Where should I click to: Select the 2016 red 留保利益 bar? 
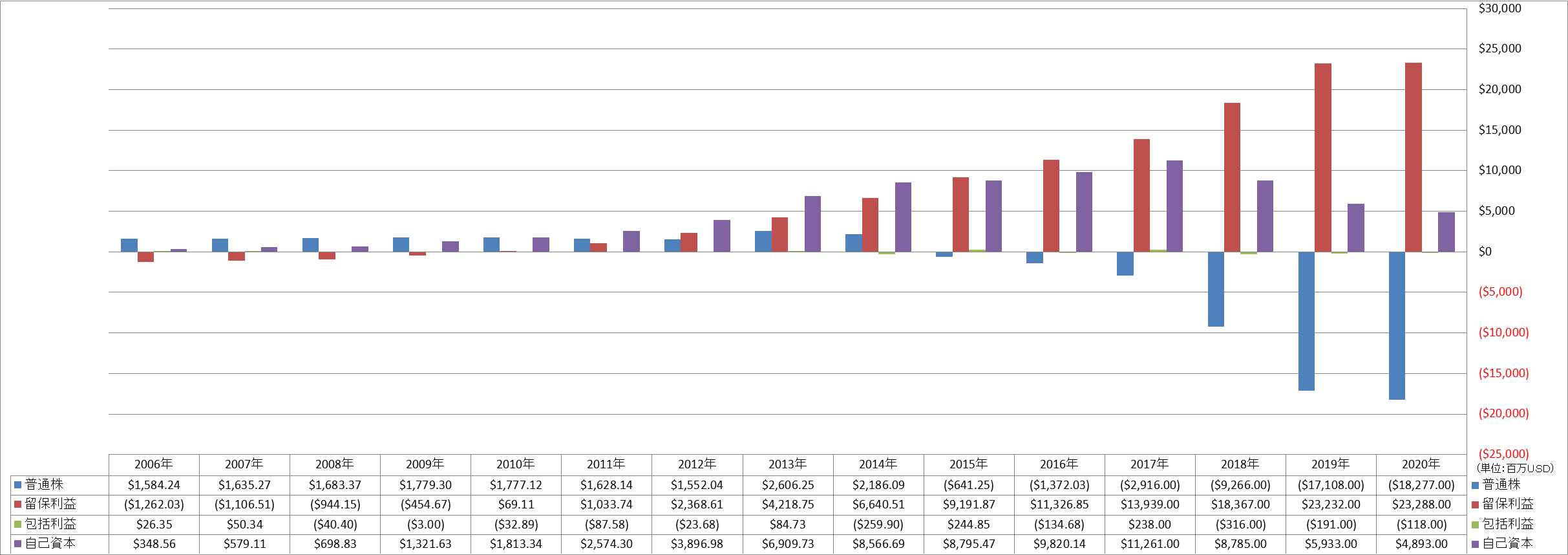pos(1051,206)
